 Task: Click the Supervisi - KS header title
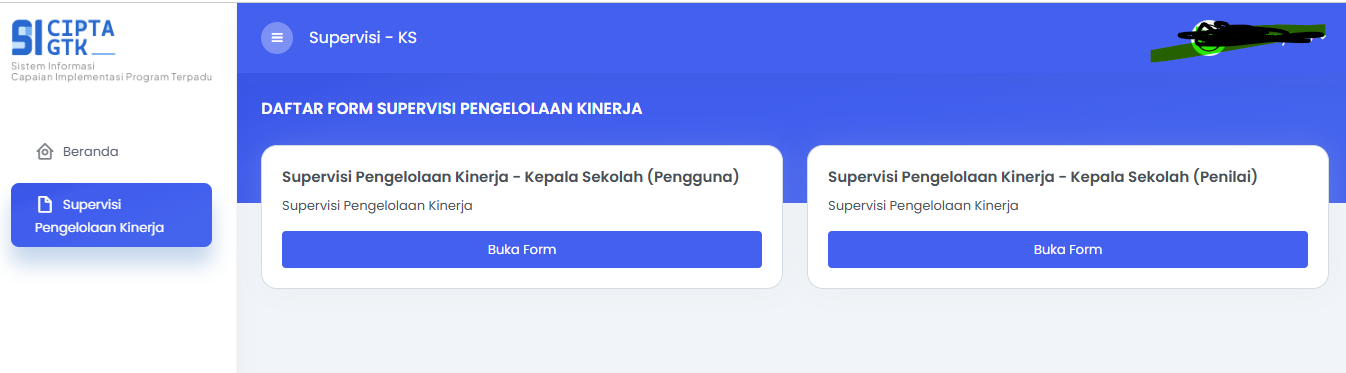[363, 38]
